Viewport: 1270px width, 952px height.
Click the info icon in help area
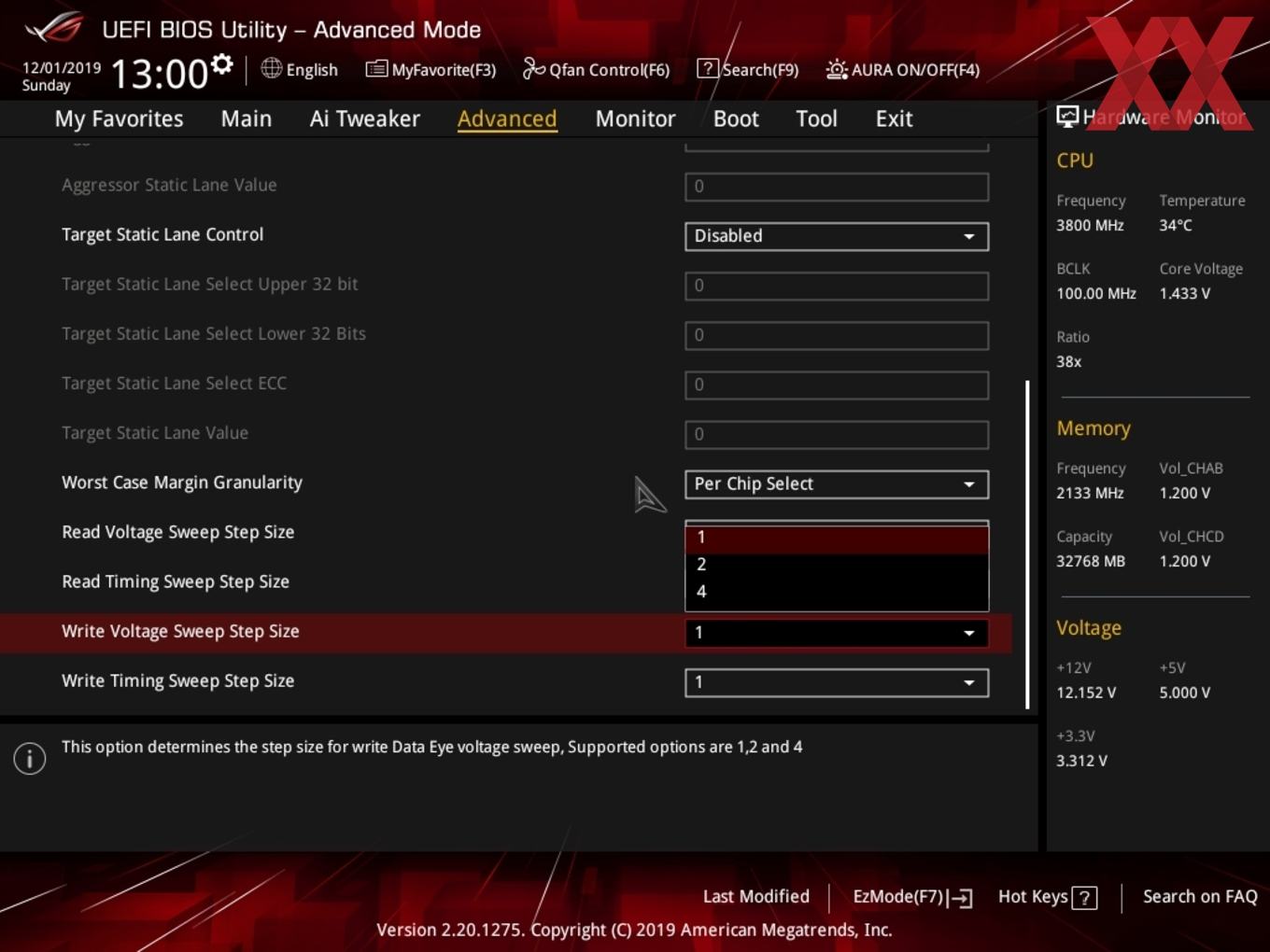[30, 759]
